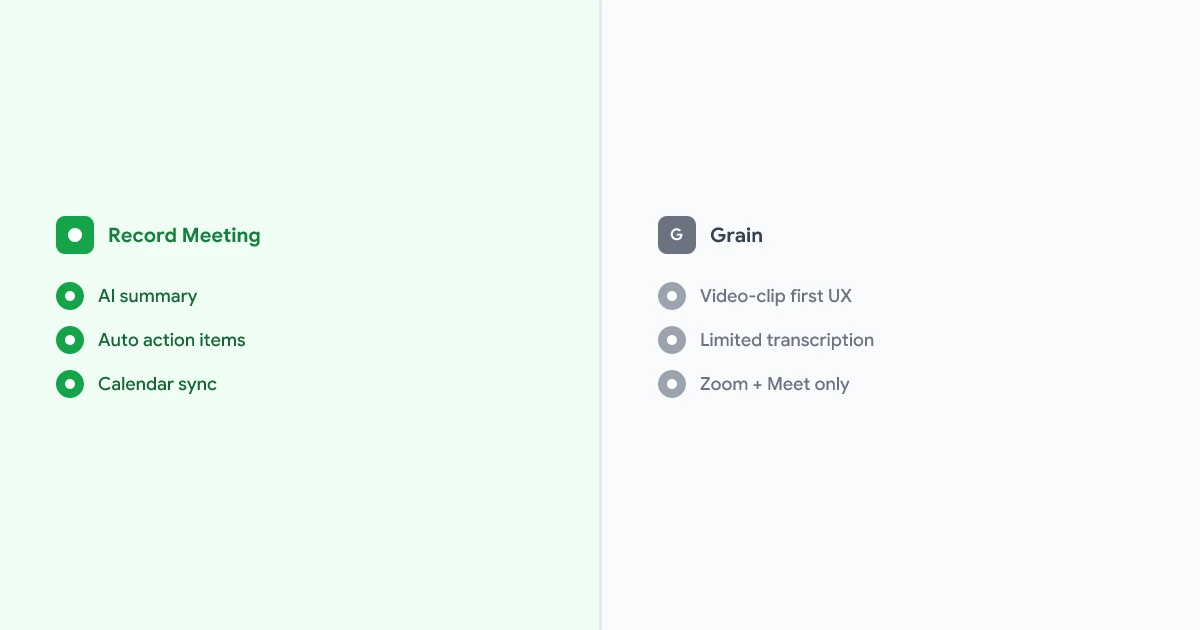Click the gray bullet beside Video-clip first UX
The image size is (1200, 630).
click(x=672, y=296)
